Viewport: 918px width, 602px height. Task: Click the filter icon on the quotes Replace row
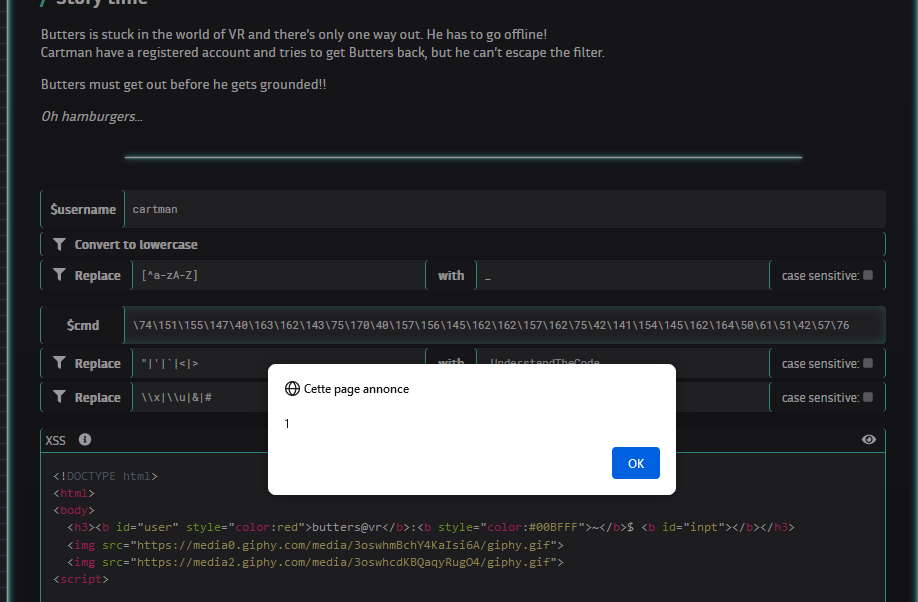point(60,362)
